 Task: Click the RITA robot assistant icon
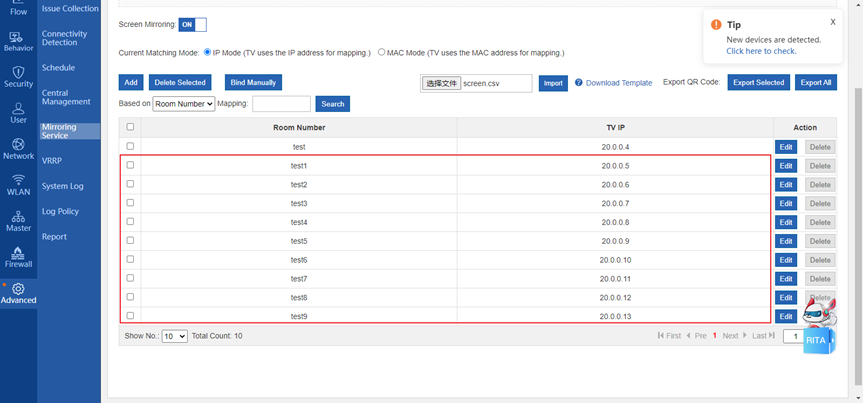[x=816, y=325]
